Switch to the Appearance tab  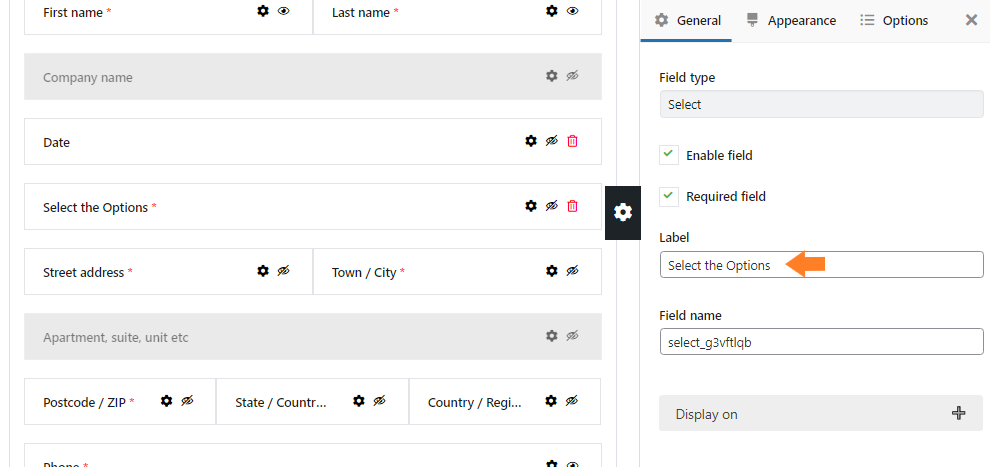790,20
